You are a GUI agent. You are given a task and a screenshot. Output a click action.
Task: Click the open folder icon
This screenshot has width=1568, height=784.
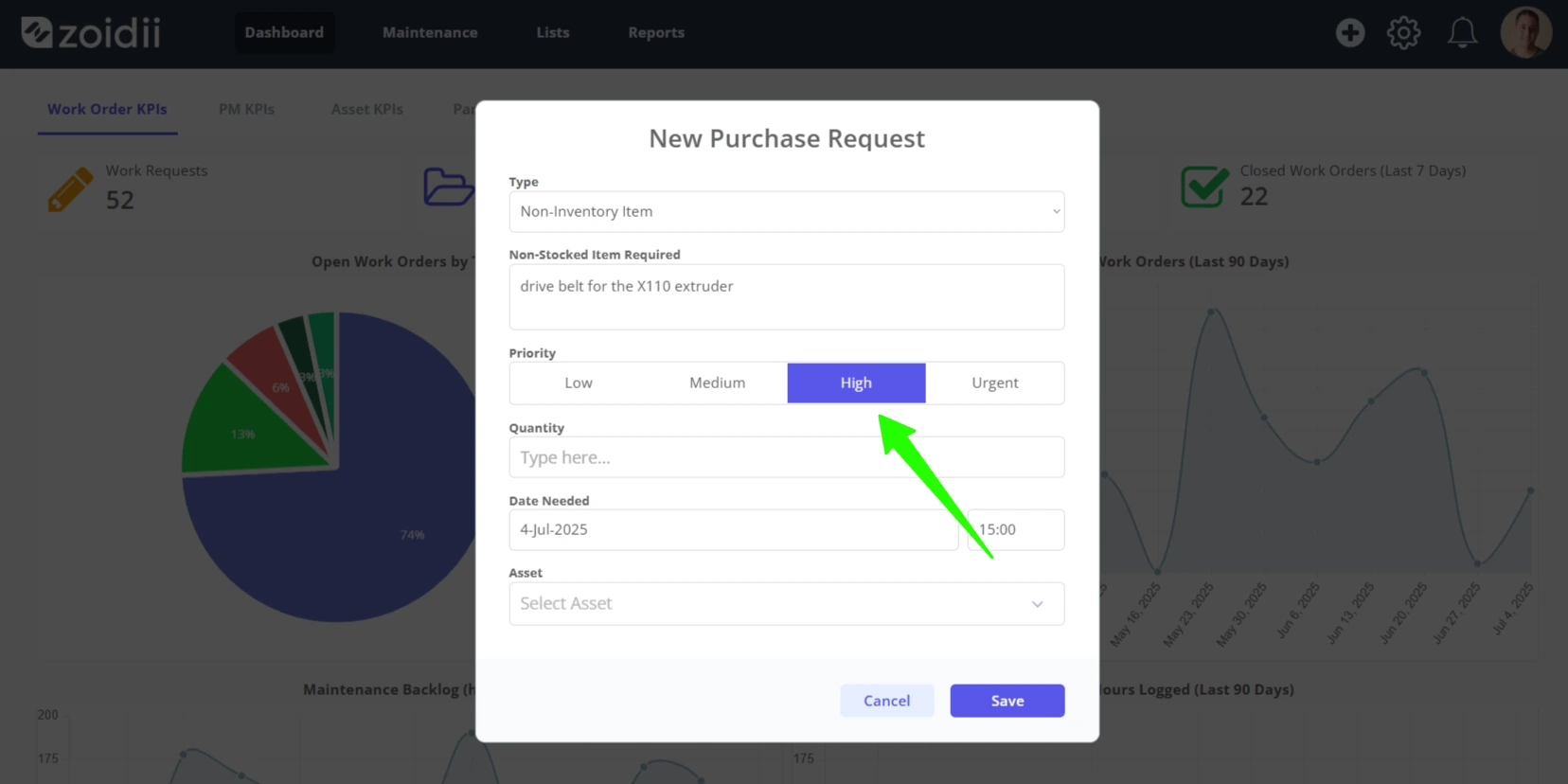pyautogui.click(x=449, y=187)
